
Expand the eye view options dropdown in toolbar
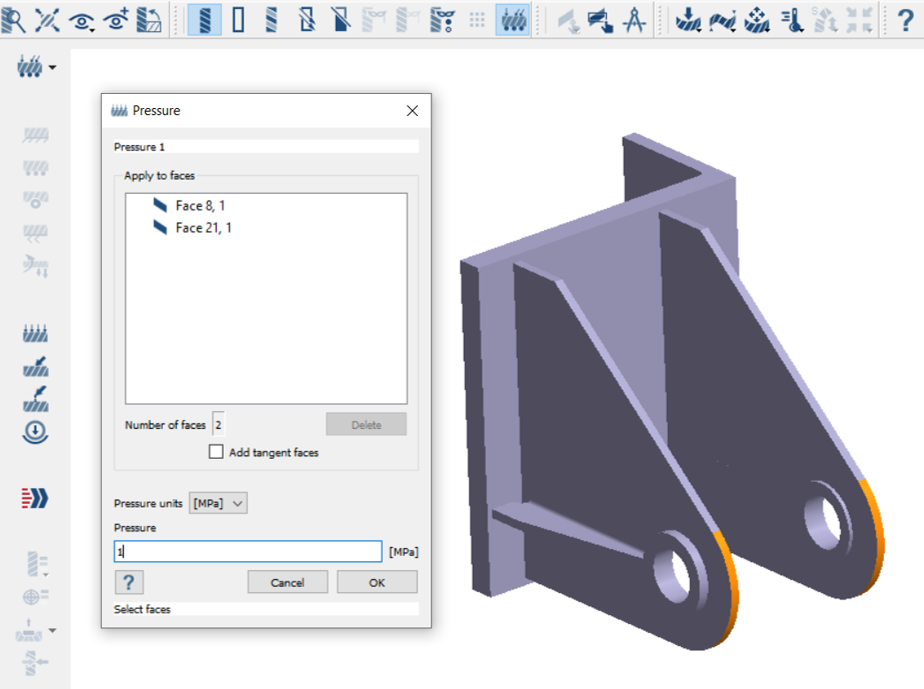[x=82, y=19]
